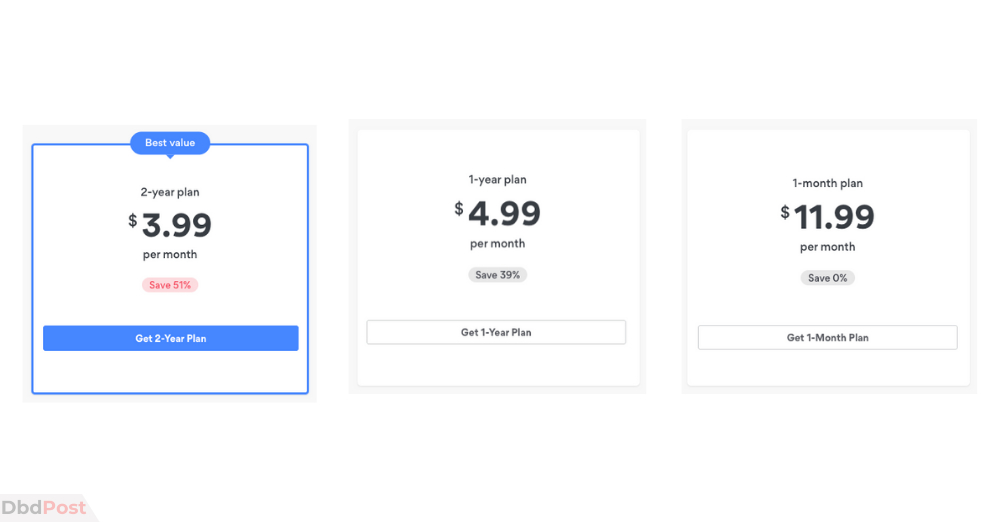
Task: Select the 1-year plan title
Action: point(497,179)
